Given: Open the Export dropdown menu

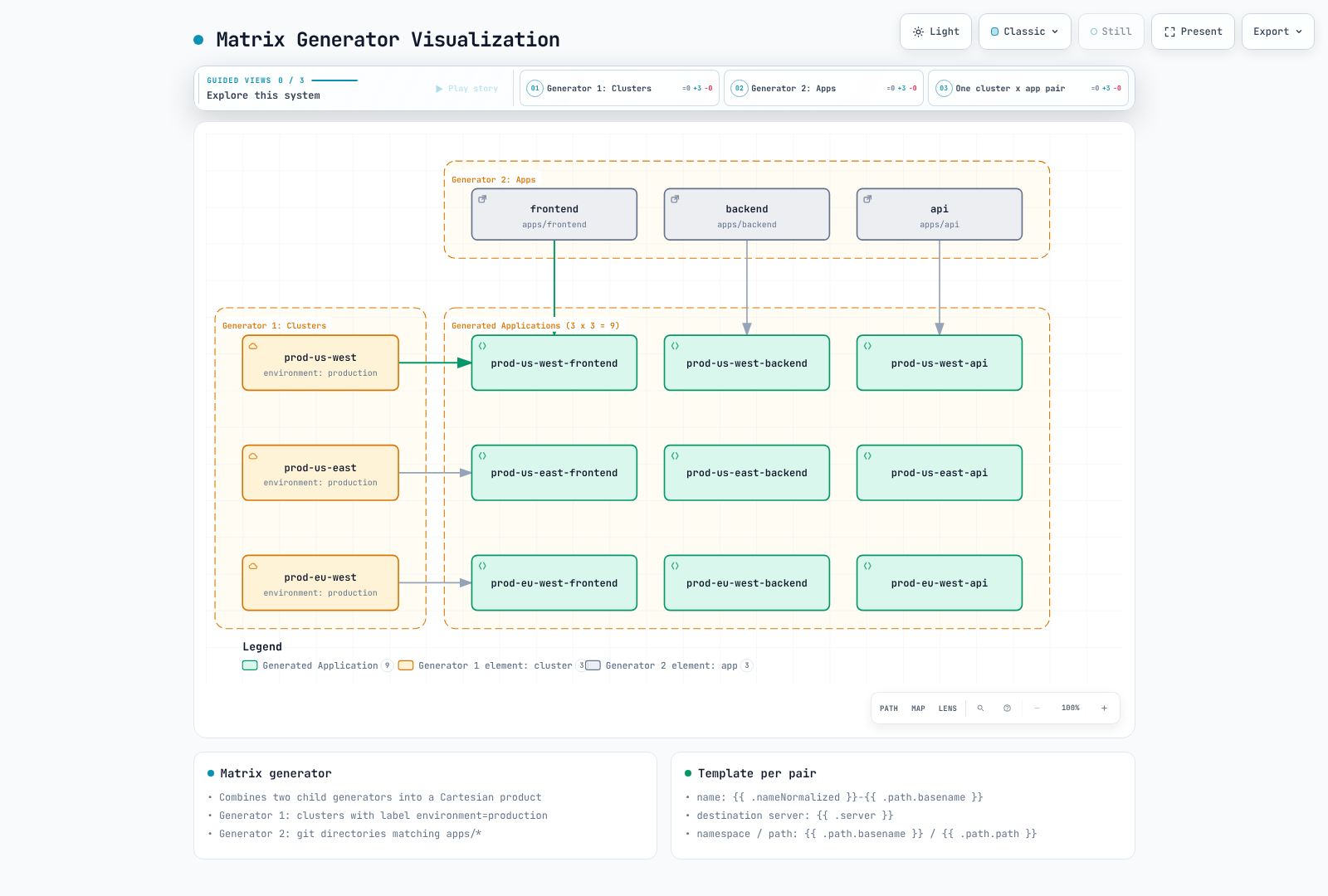Looking at the screenshot, I should (1278, 32).
